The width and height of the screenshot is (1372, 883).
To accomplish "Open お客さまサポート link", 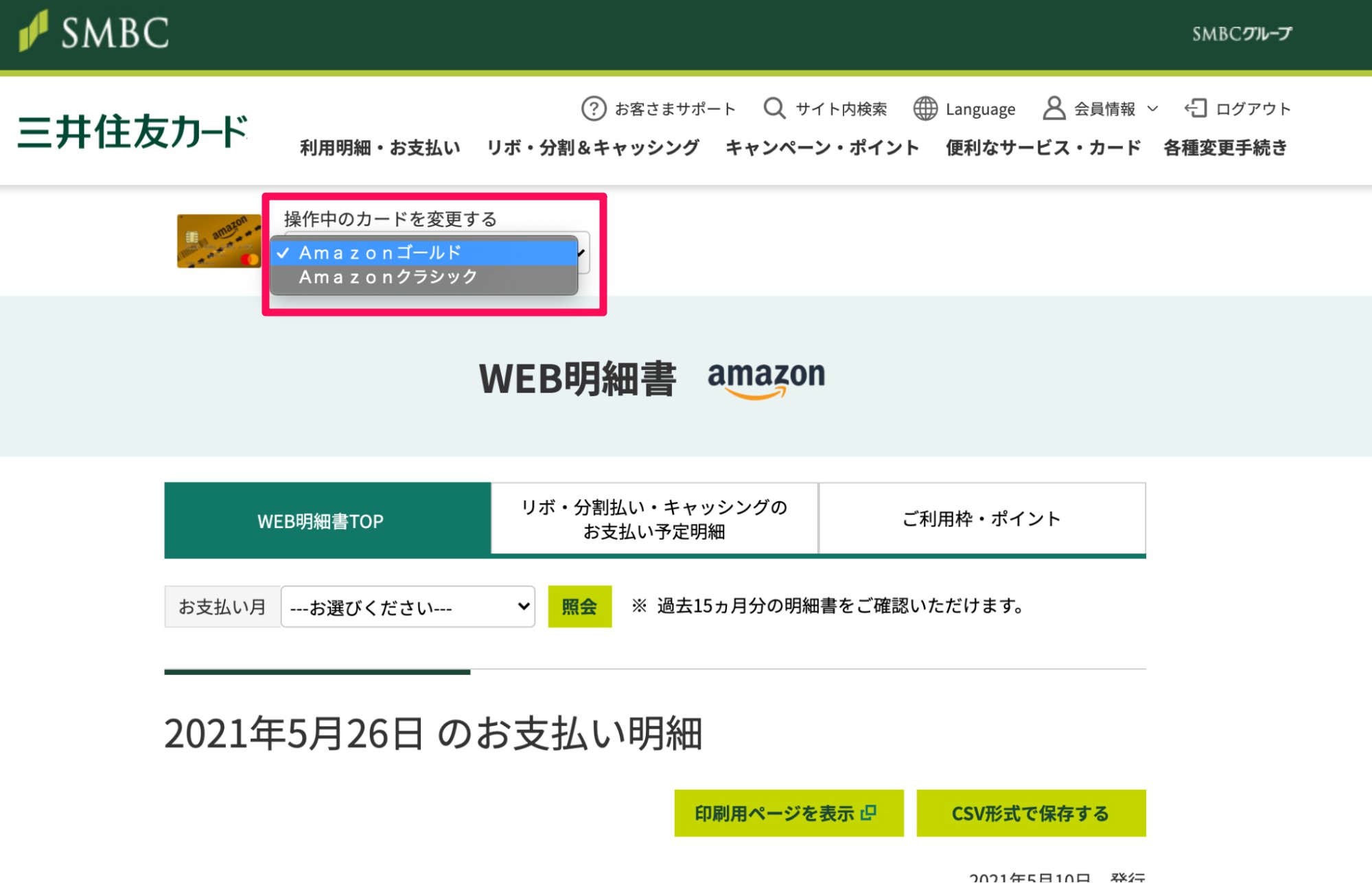I will (x=675, y=108).
